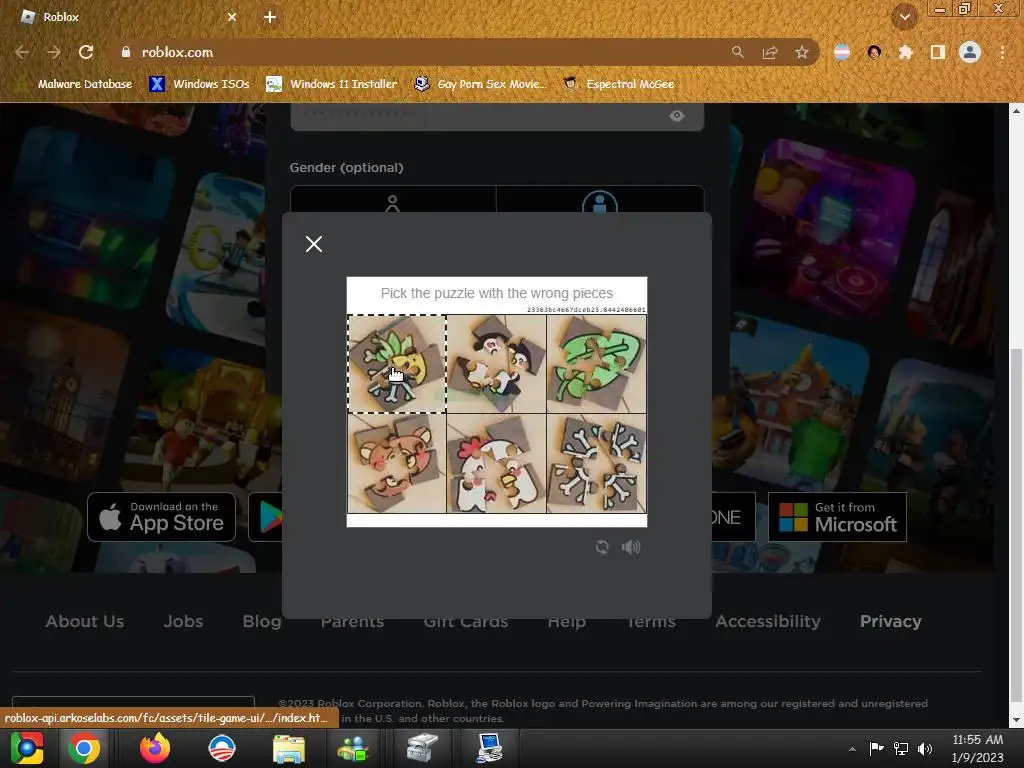Pick the chicken puzzle tile
Viewport: 1024px width, 768px height.
pyautogui.click(x=496, y=463)
